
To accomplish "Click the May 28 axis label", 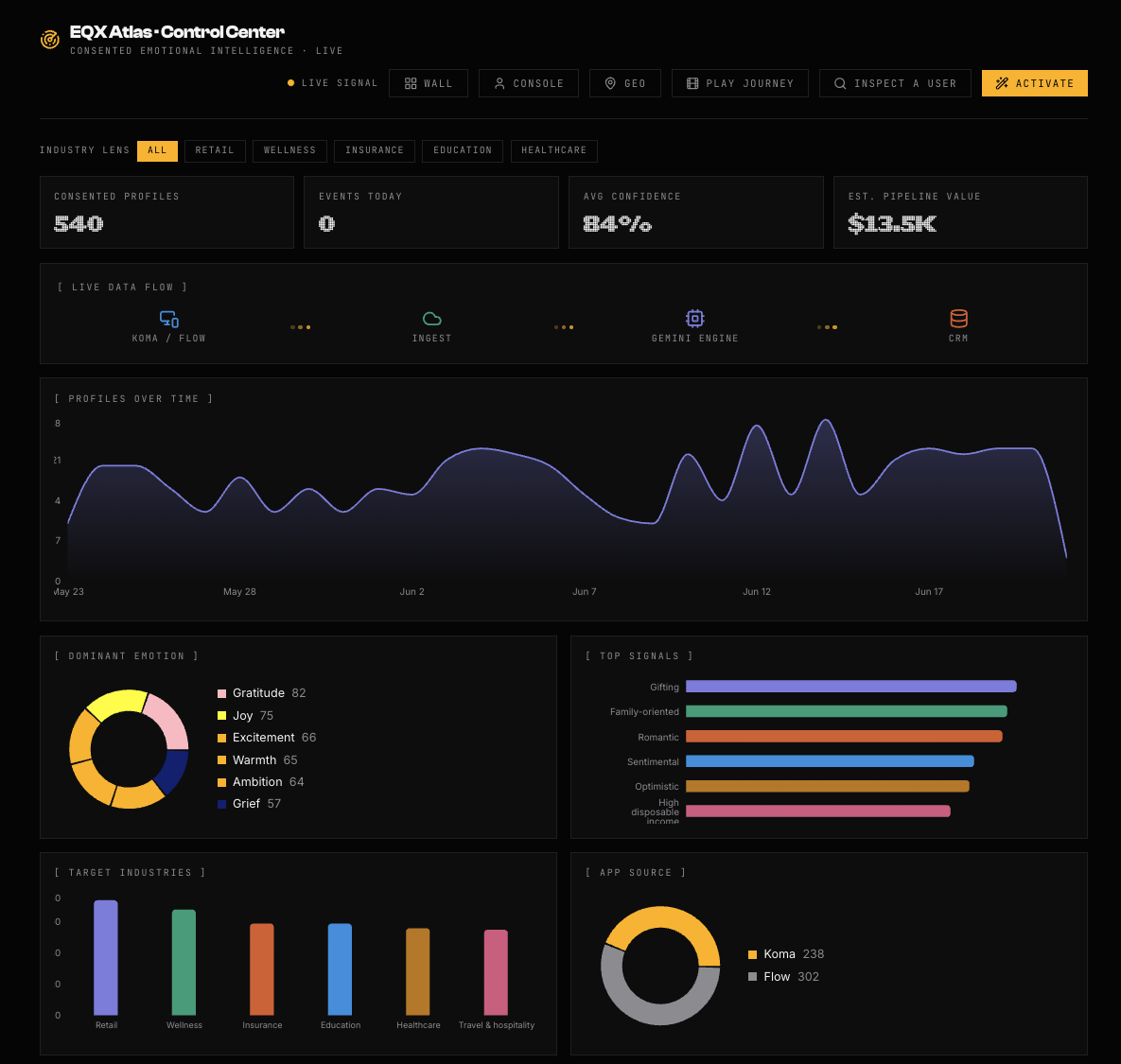I will click(x=239, y=592).
